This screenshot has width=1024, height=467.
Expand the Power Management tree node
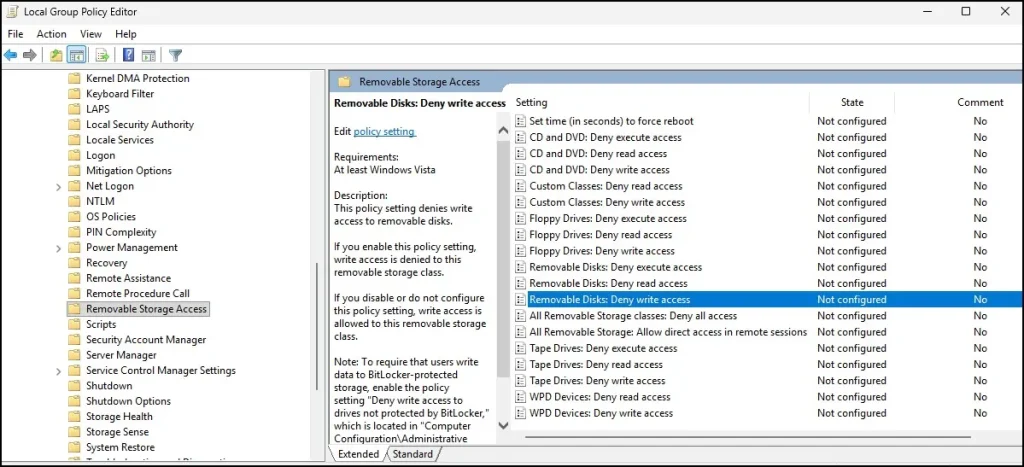click(x=58, y=248)
